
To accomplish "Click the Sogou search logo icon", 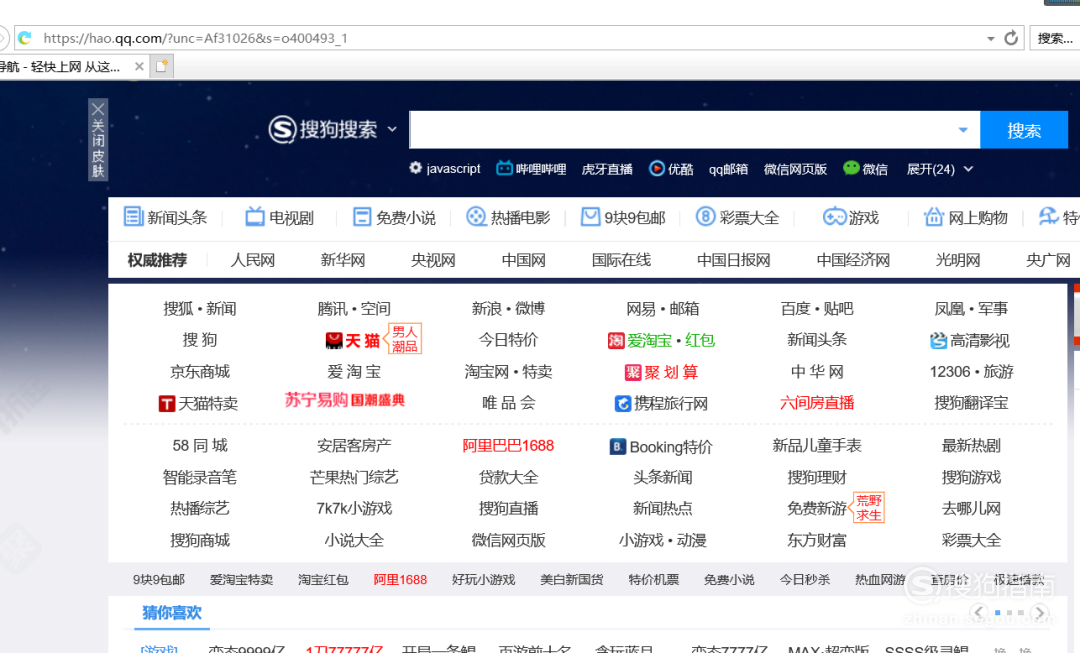I will (x=282, y=129).
